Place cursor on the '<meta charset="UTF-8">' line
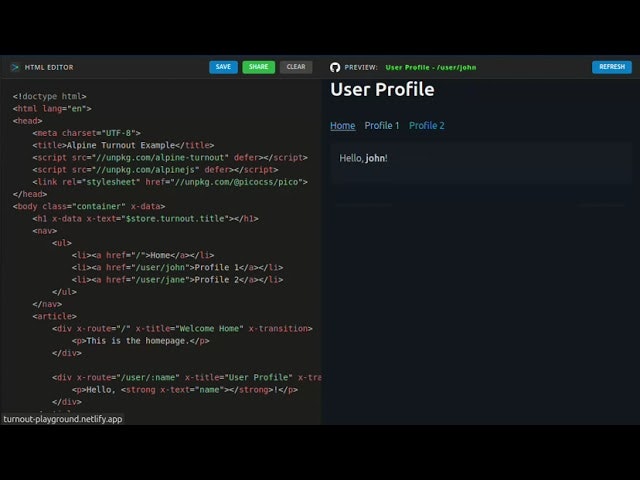Image resolution: width=640 pixels, height=480 pixels. (x=87, y=133)
